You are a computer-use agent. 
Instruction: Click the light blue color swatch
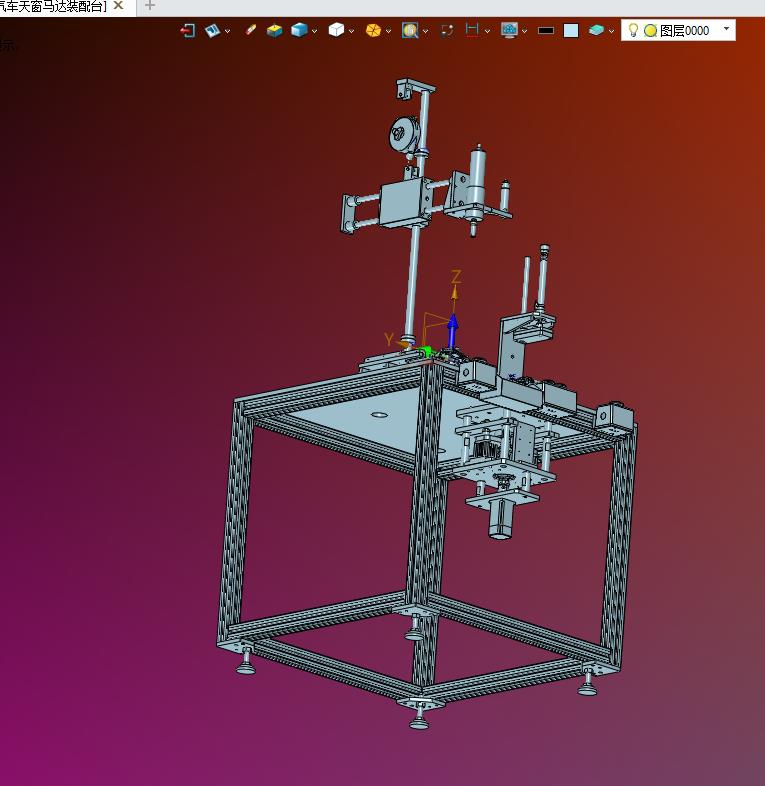click(x=571, y=30)
